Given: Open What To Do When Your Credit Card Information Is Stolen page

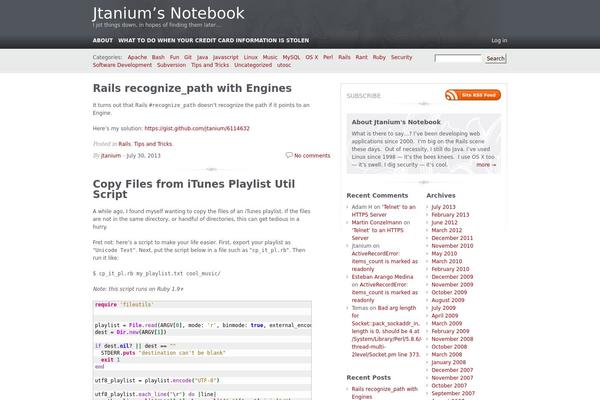Looking at the screenshot, I should pyautogui.click(x=214, y=40).
